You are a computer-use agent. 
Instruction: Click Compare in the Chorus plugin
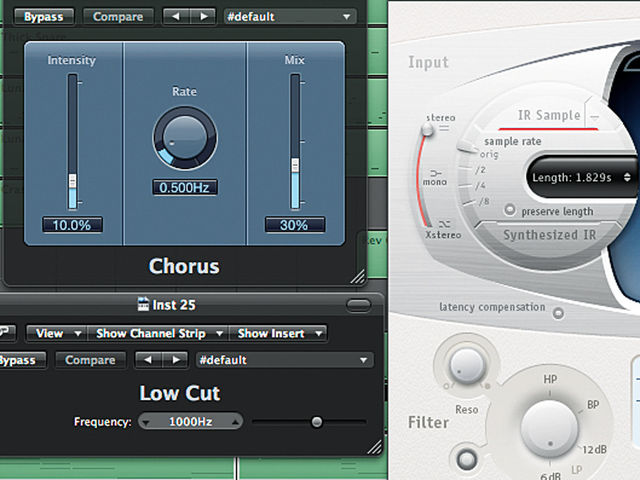118,17
